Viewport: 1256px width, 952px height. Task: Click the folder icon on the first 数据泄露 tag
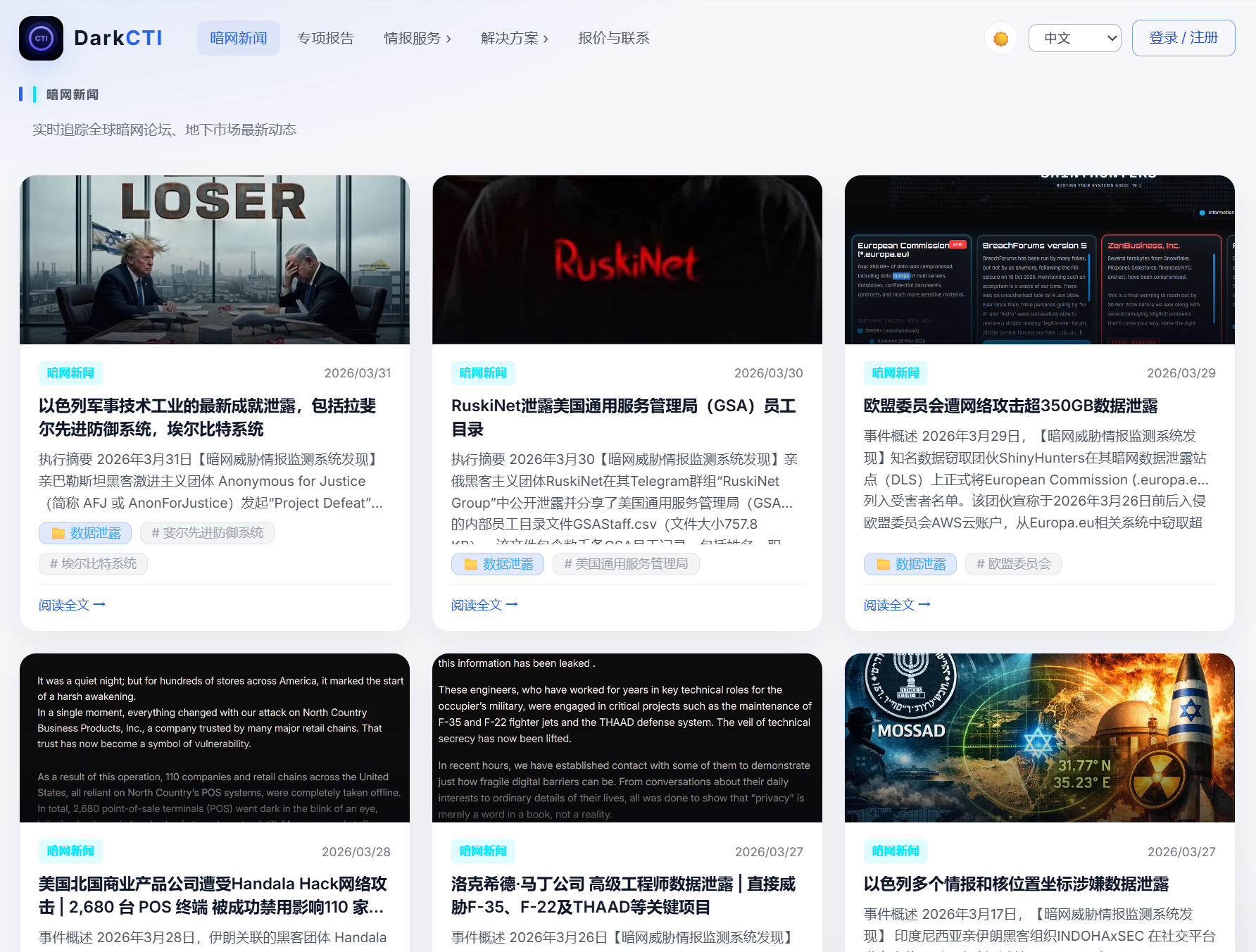coord(59,533)
